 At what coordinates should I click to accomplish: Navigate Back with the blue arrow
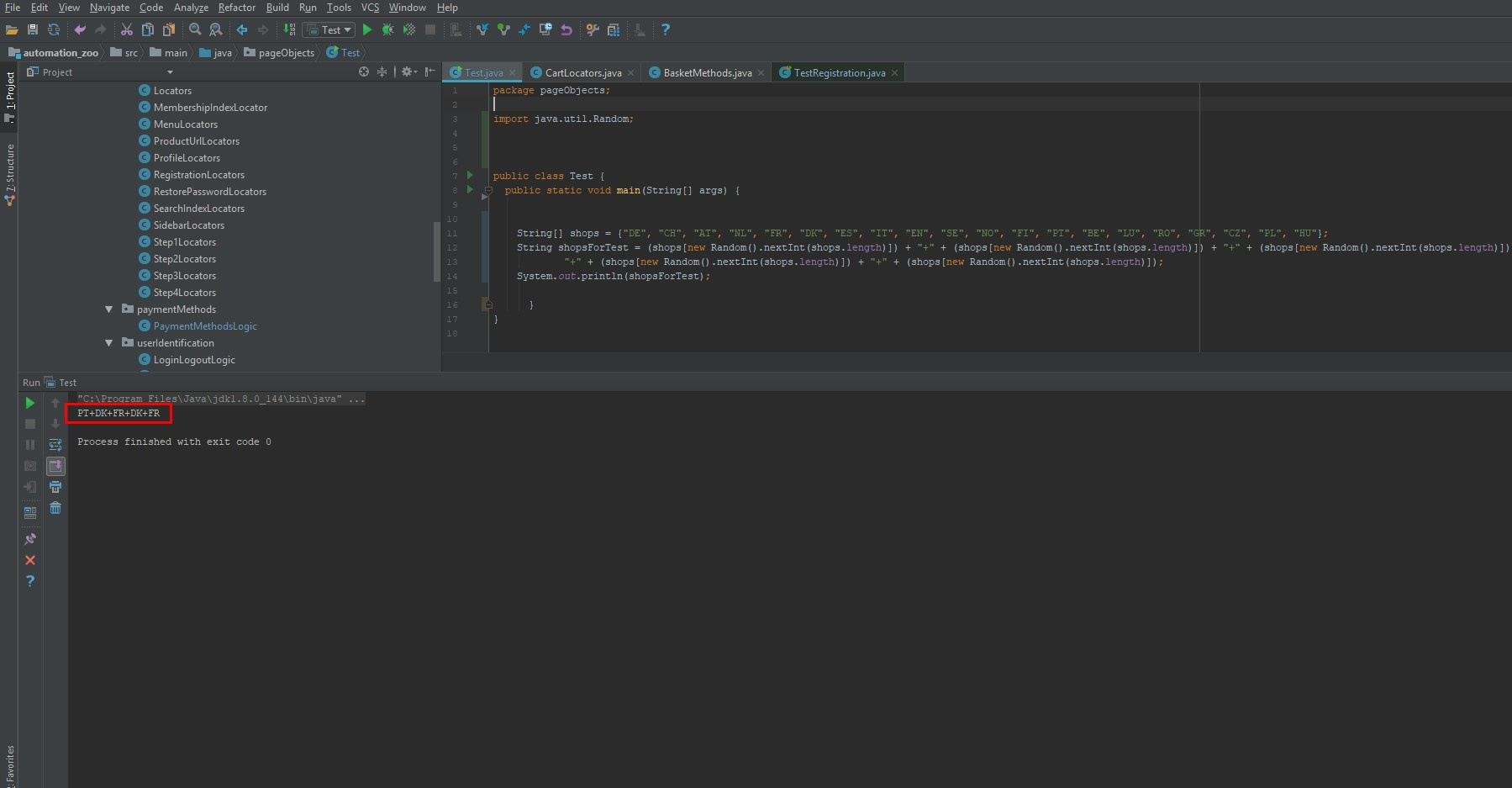click(242, 29)
